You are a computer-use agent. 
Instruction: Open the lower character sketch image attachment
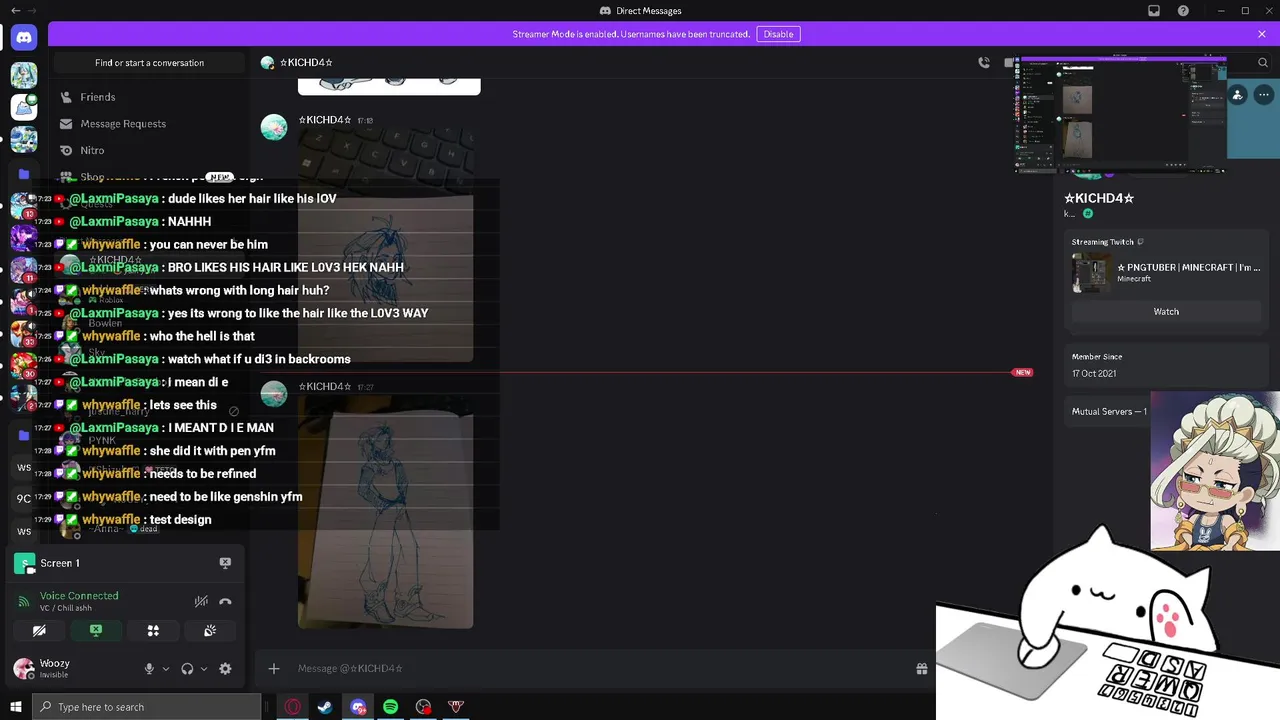pyautogui.click(x=385, y=512)
